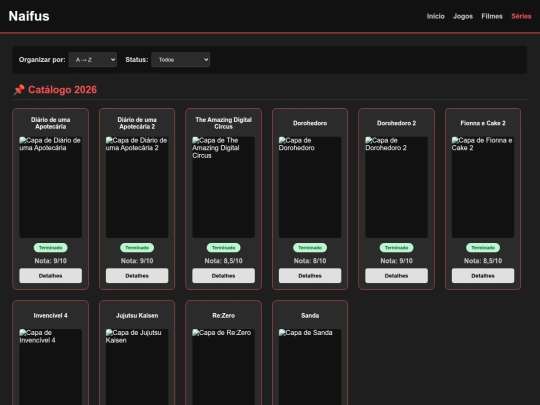540x405 pixels.
Task: Click the Diário de uma Apotecária 2 cover
Action: [137, 187]
